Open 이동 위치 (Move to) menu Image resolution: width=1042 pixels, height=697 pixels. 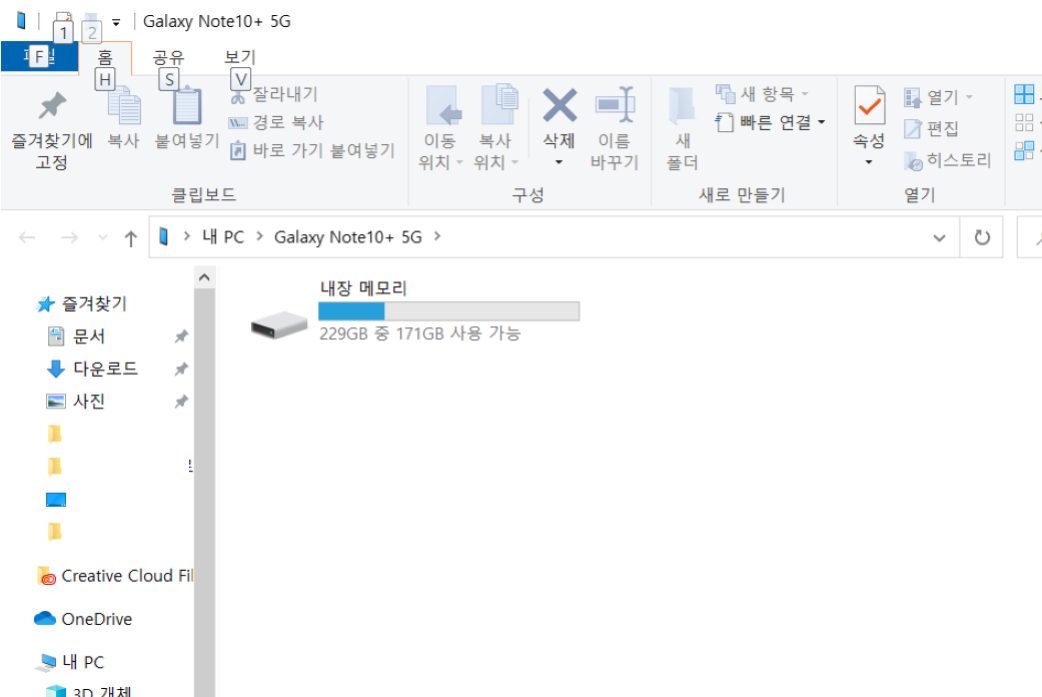point(440,128)
